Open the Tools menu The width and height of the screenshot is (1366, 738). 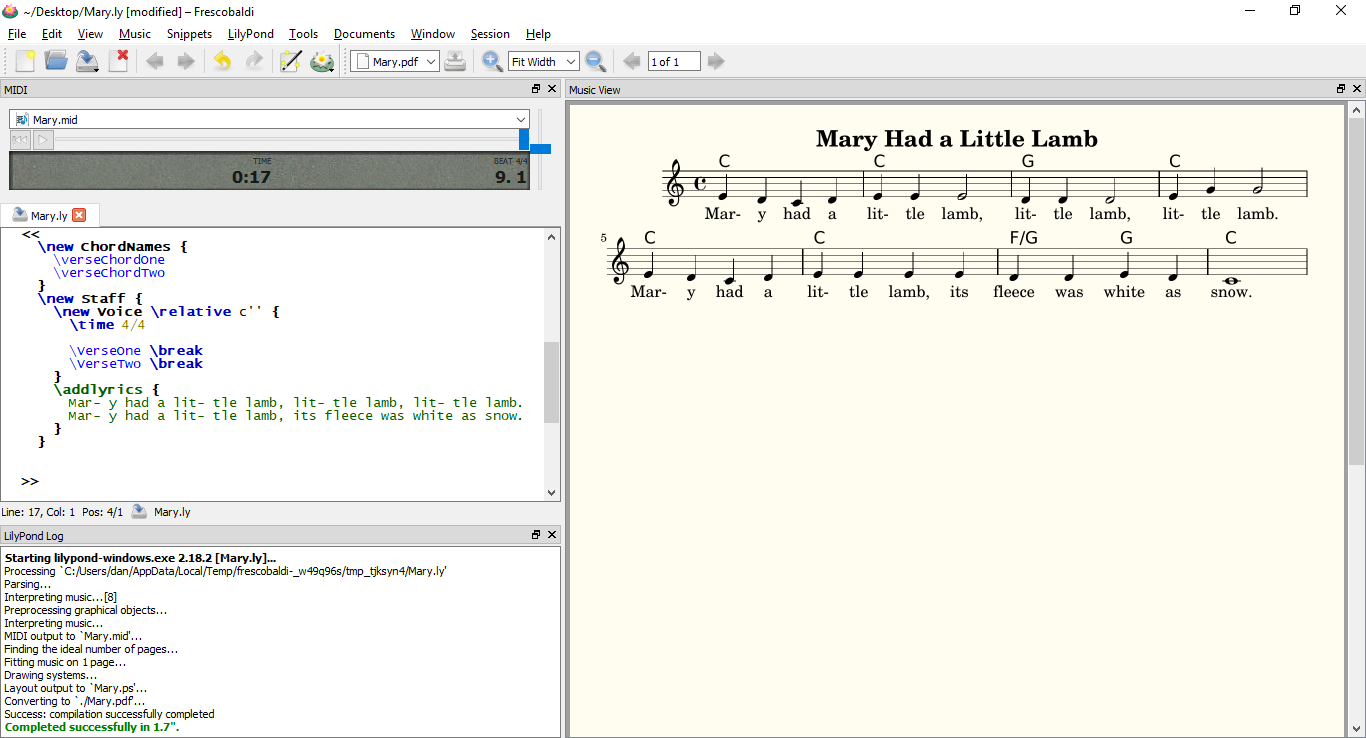304,33
